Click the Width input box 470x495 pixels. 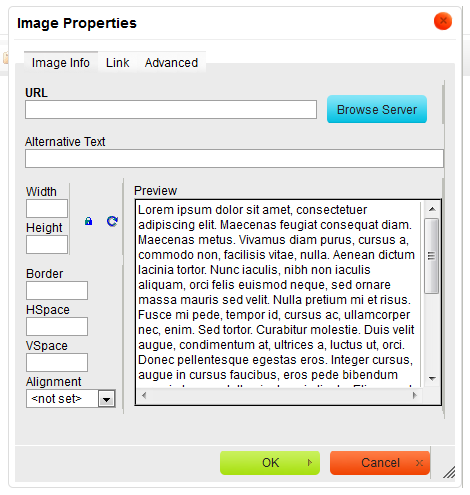[47, 209]
